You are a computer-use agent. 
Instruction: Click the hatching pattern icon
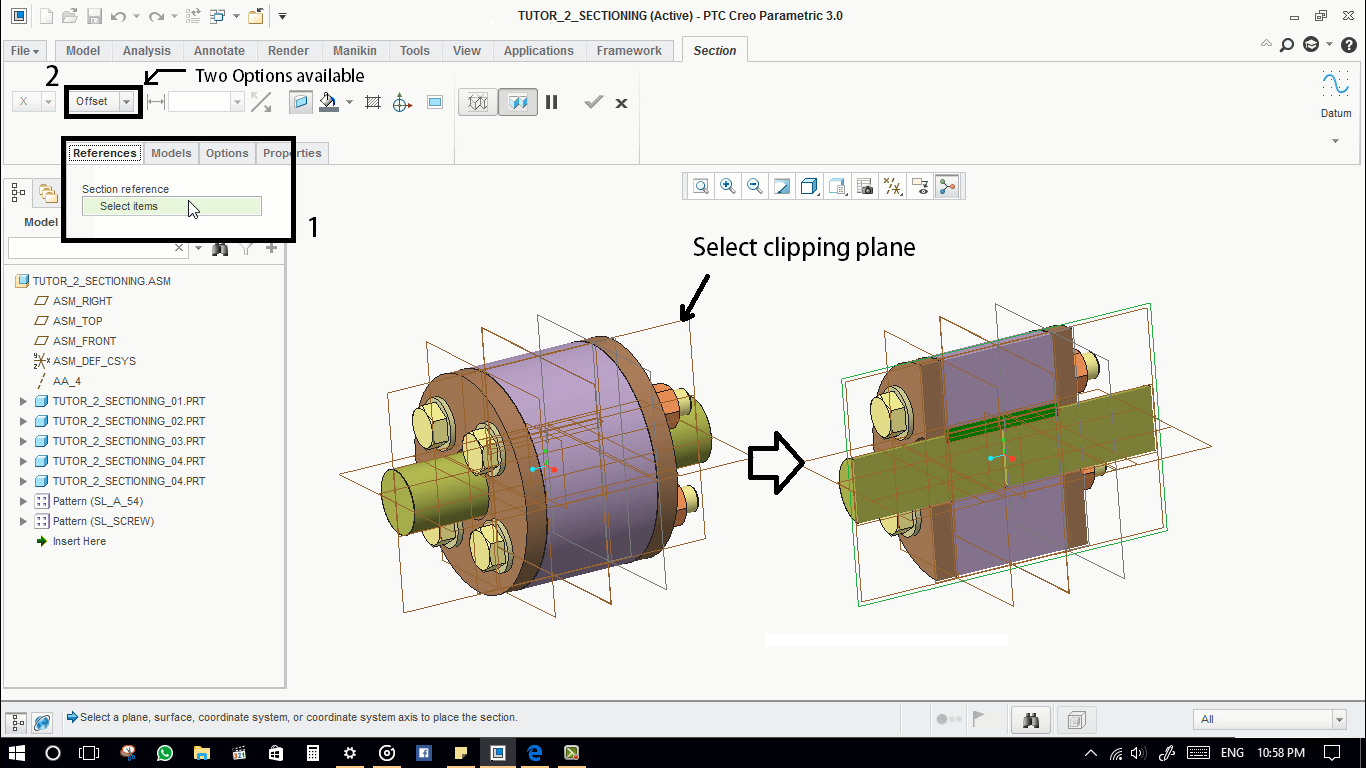373,102
